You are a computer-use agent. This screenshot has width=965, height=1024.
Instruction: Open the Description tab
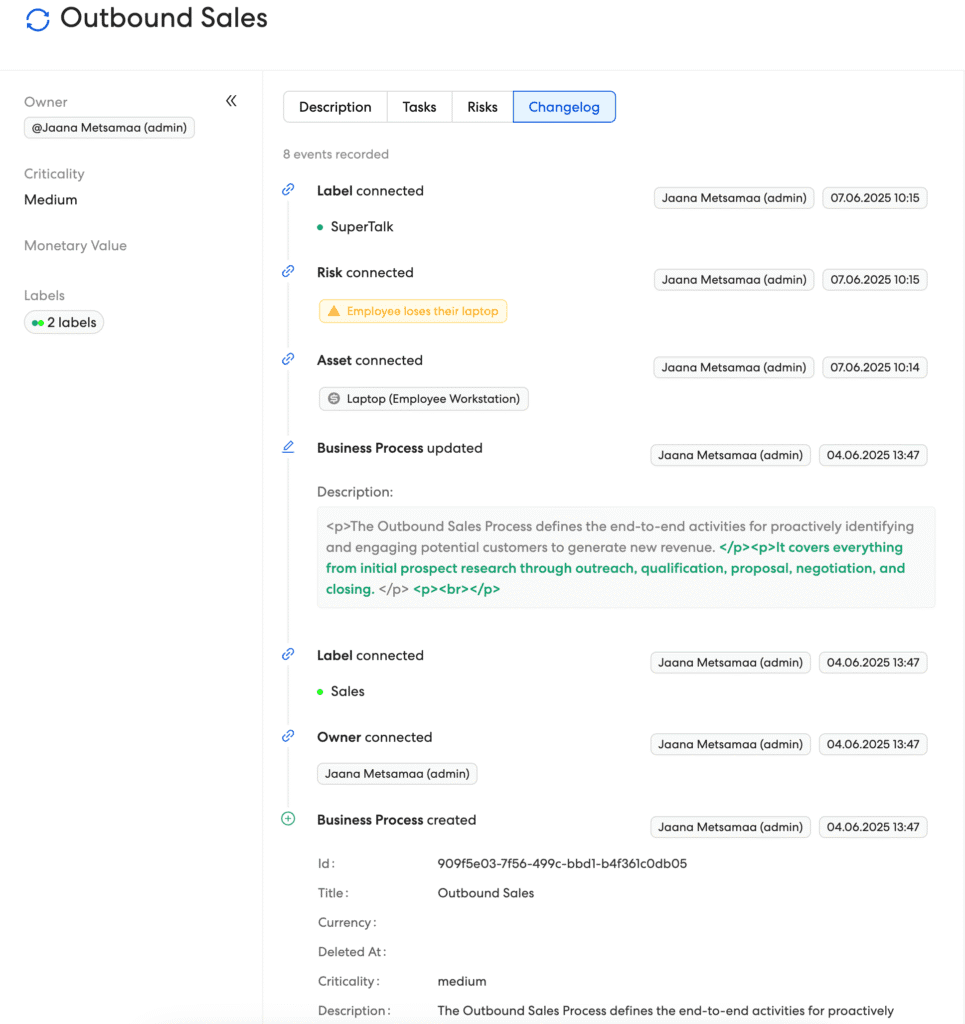click(335, 107)
